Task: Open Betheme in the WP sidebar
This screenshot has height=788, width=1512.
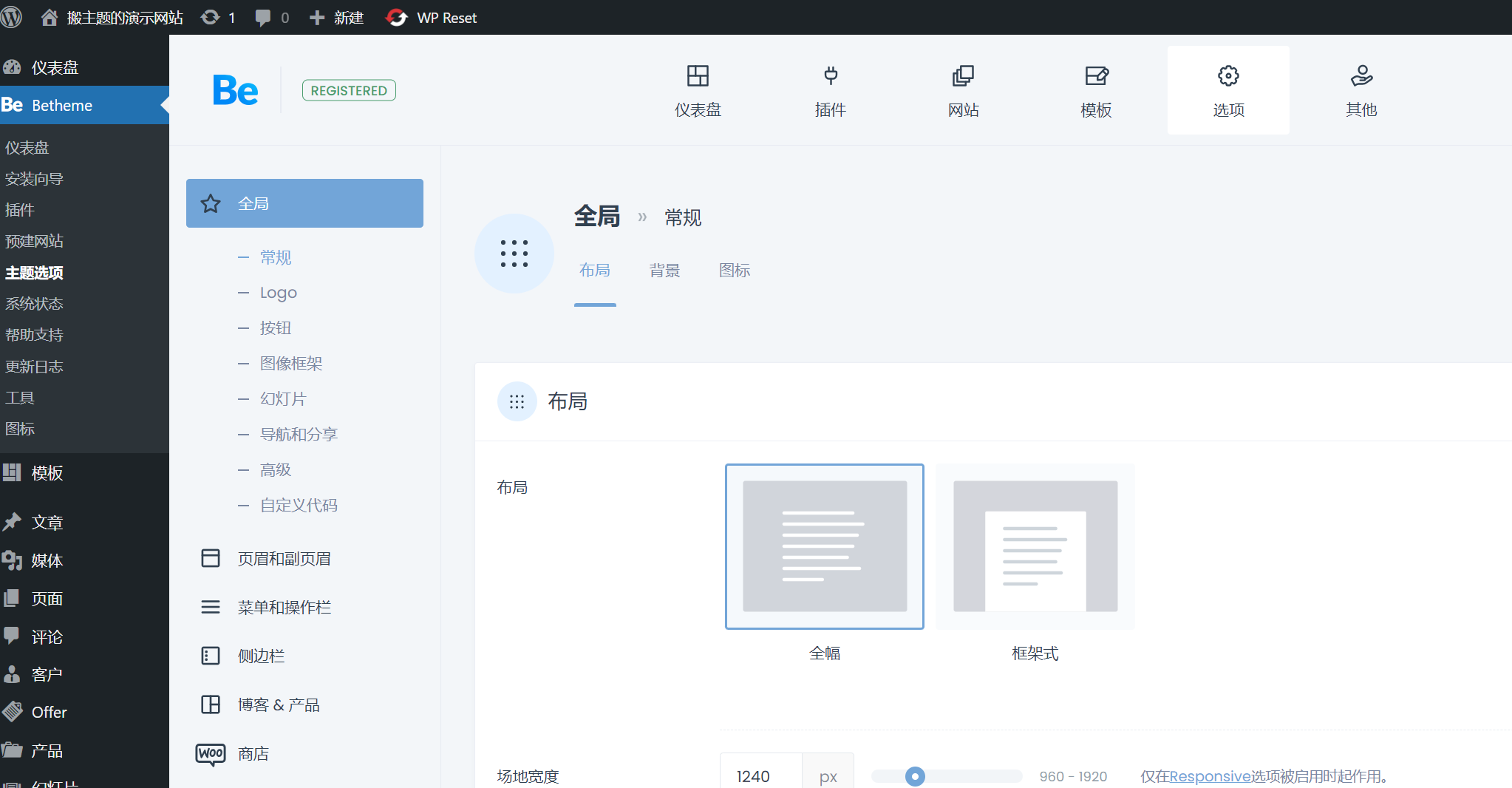Action: coord(84,105)
